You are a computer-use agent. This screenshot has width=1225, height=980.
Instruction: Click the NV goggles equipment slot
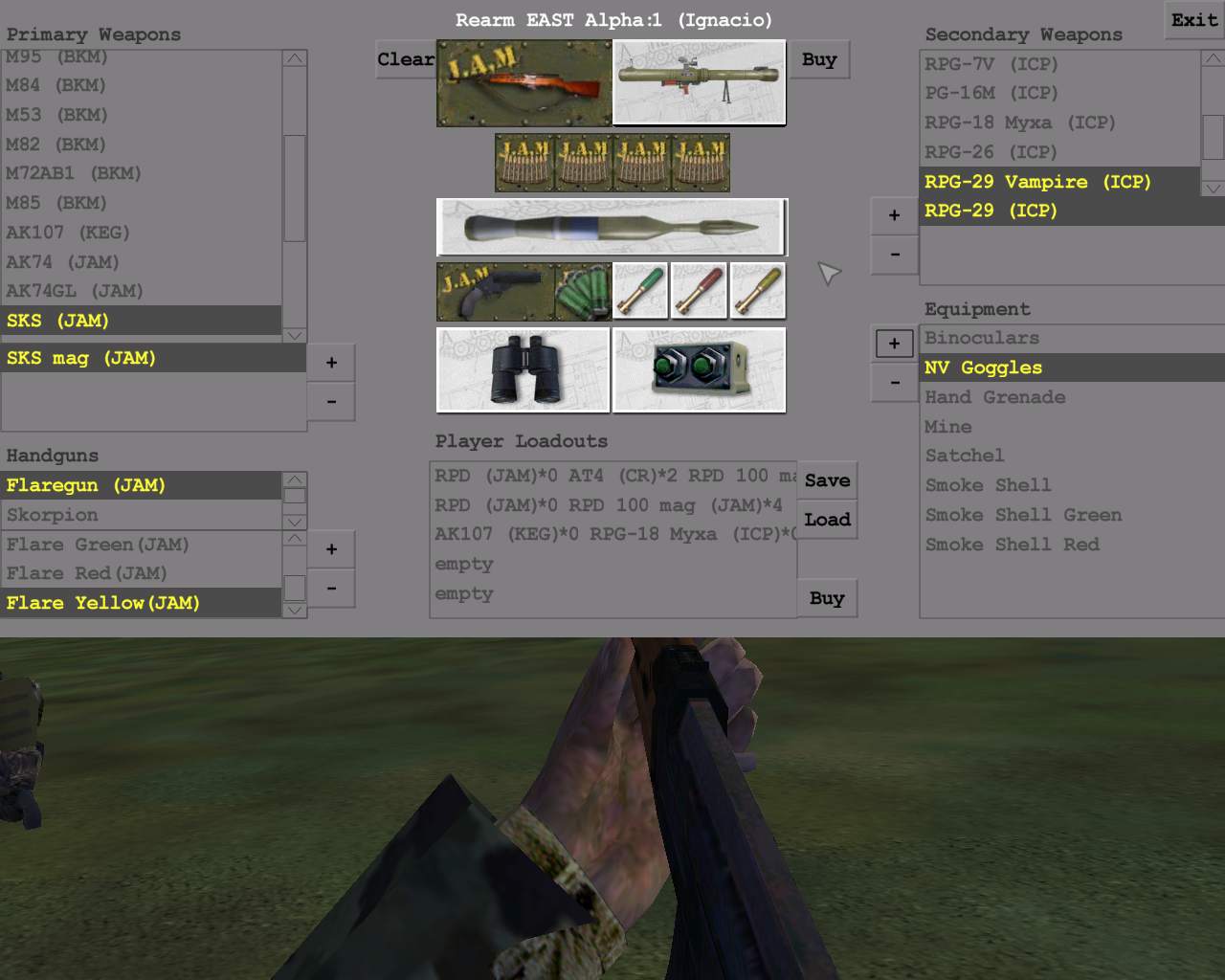click(699, 370)
